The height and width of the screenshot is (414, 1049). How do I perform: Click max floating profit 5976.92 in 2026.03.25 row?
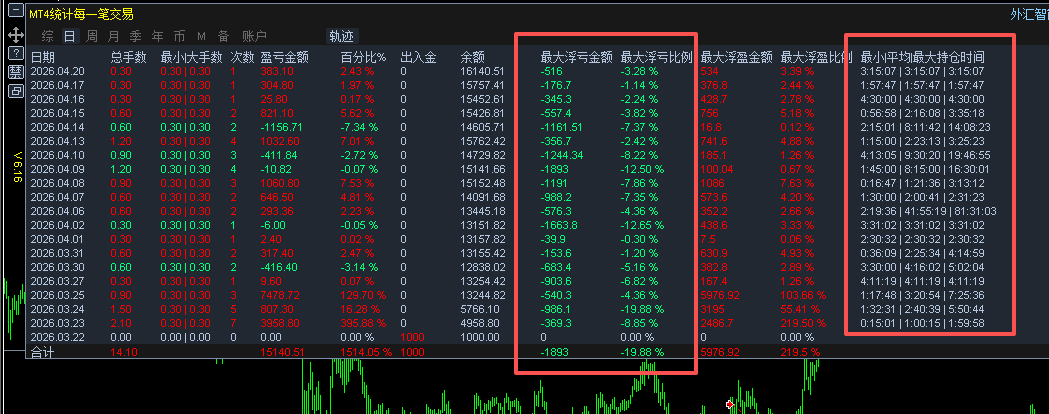tap(721, 296)
